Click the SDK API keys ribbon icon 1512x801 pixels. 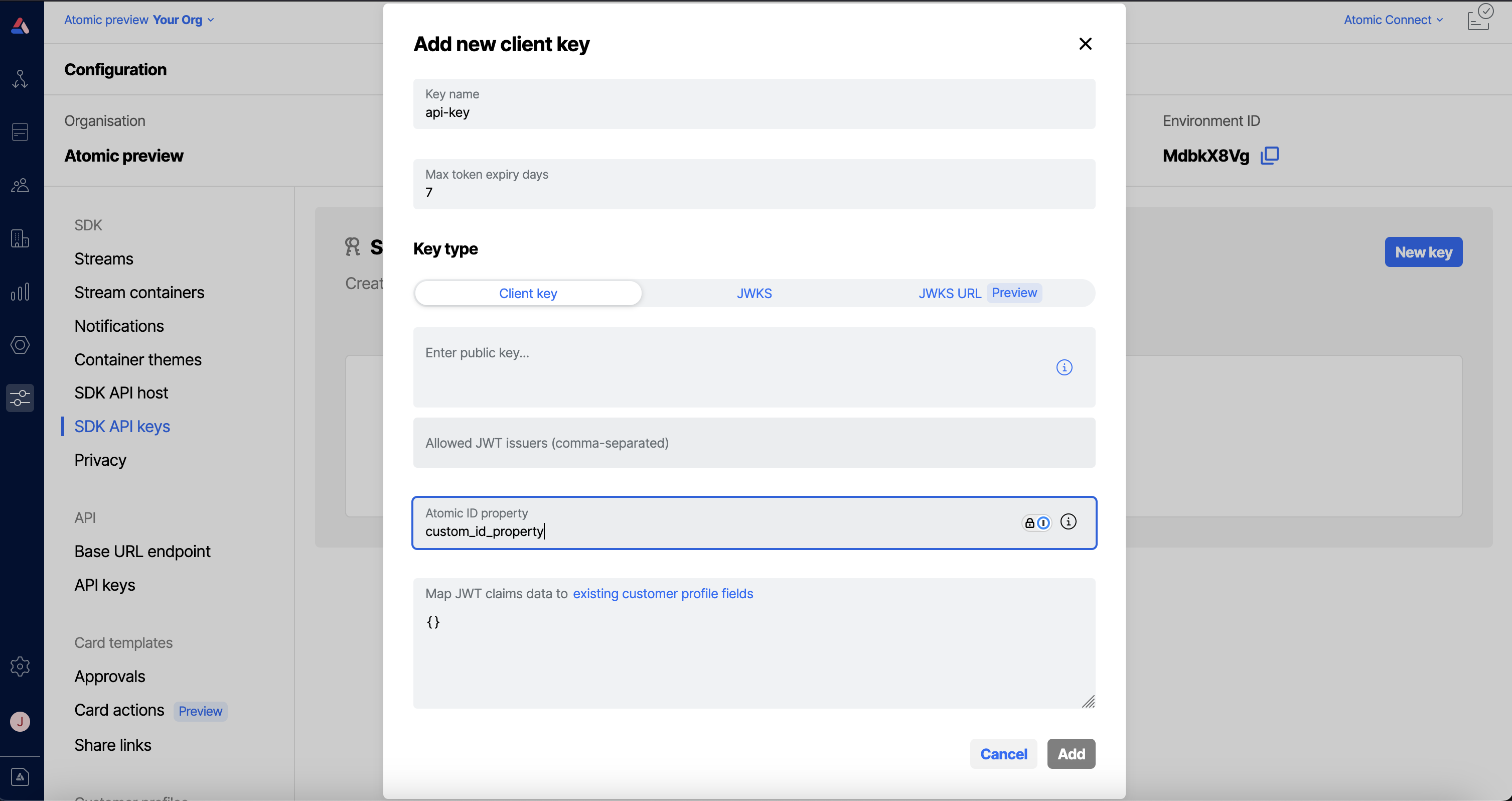pos(352,246)
